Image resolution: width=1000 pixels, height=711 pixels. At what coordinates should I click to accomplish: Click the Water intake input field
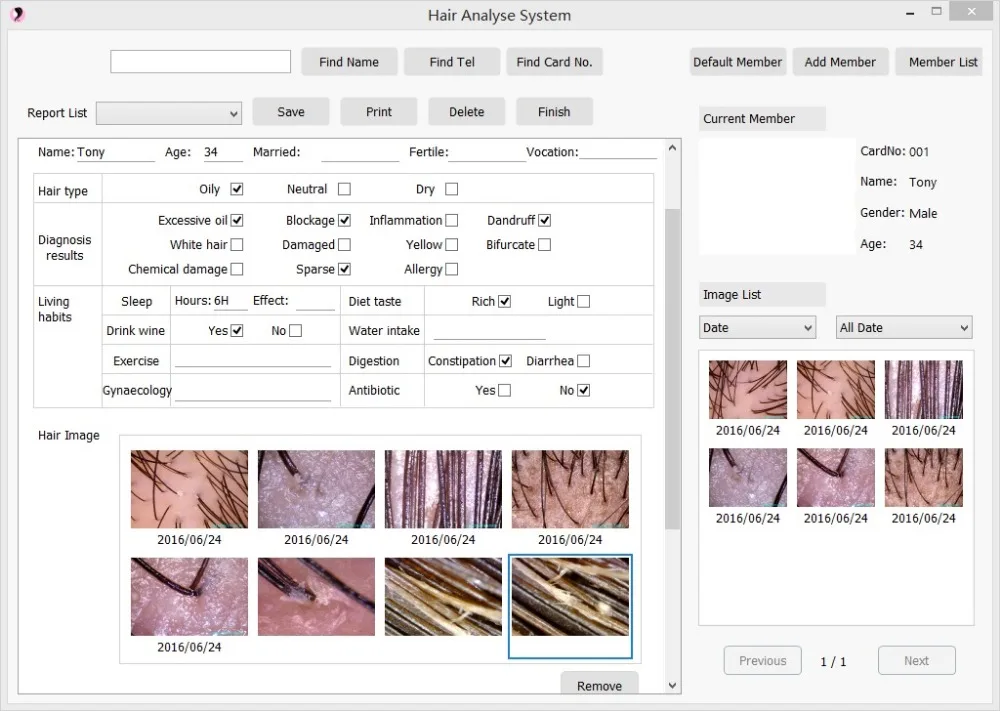click(489, 331)
